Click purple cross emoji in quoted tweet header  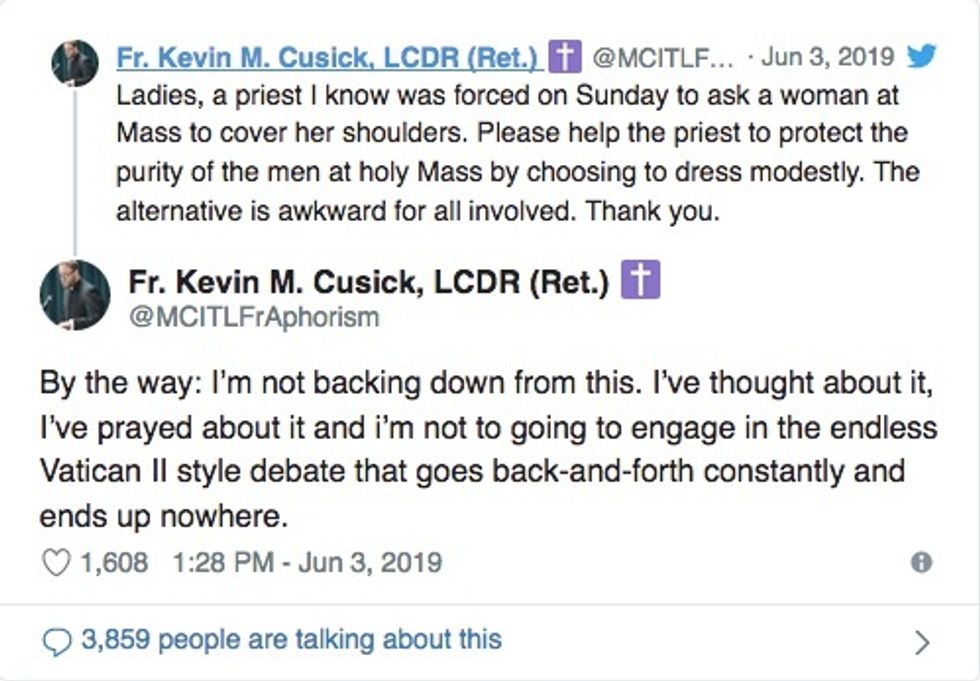[x=567, y=58]
